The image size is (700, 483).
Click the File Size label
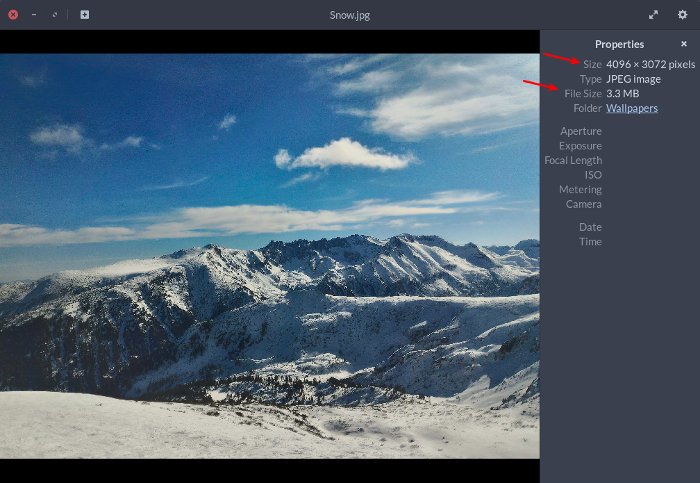(x=583, y=93)
